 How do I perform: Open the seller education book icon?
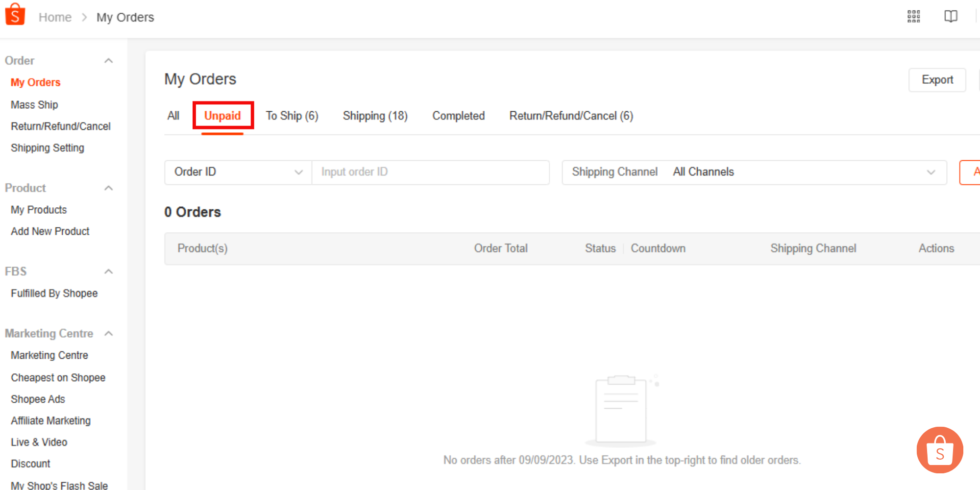click(951, 17)
